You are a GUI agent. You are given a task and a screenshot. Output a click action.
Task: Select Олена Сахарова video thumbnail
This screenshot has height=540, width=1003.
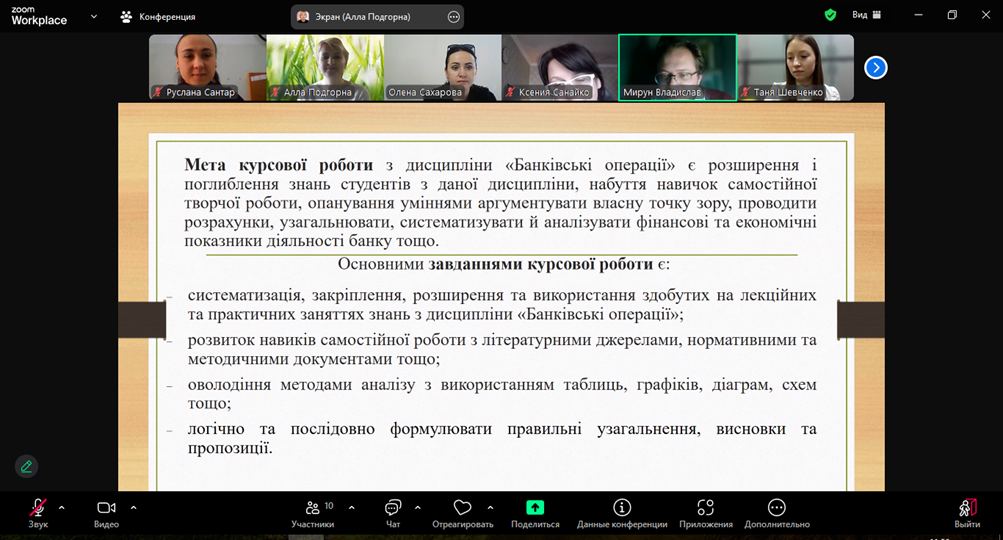pos(443,67)
